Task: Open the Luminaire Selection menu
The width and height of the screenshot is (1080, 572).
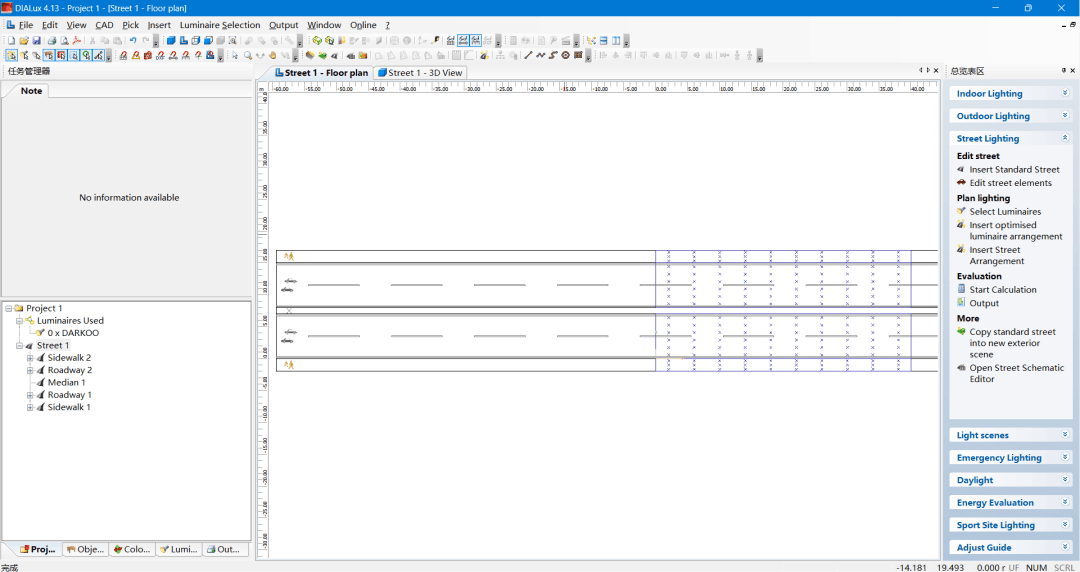Action: pos(220,25)
